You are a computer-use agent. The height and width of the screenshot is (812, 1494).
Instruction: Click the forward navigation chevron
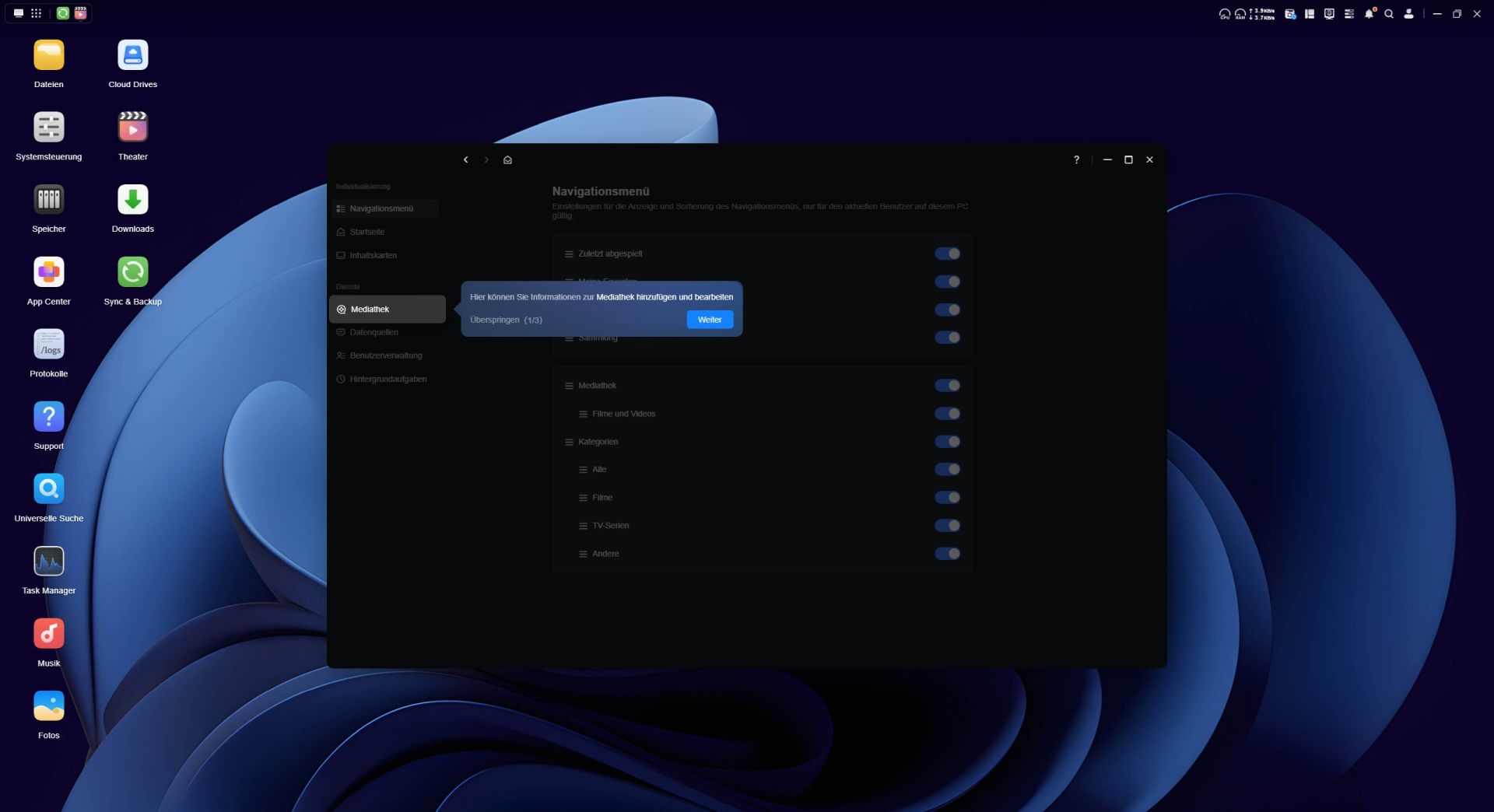click(x=486, y=160)
